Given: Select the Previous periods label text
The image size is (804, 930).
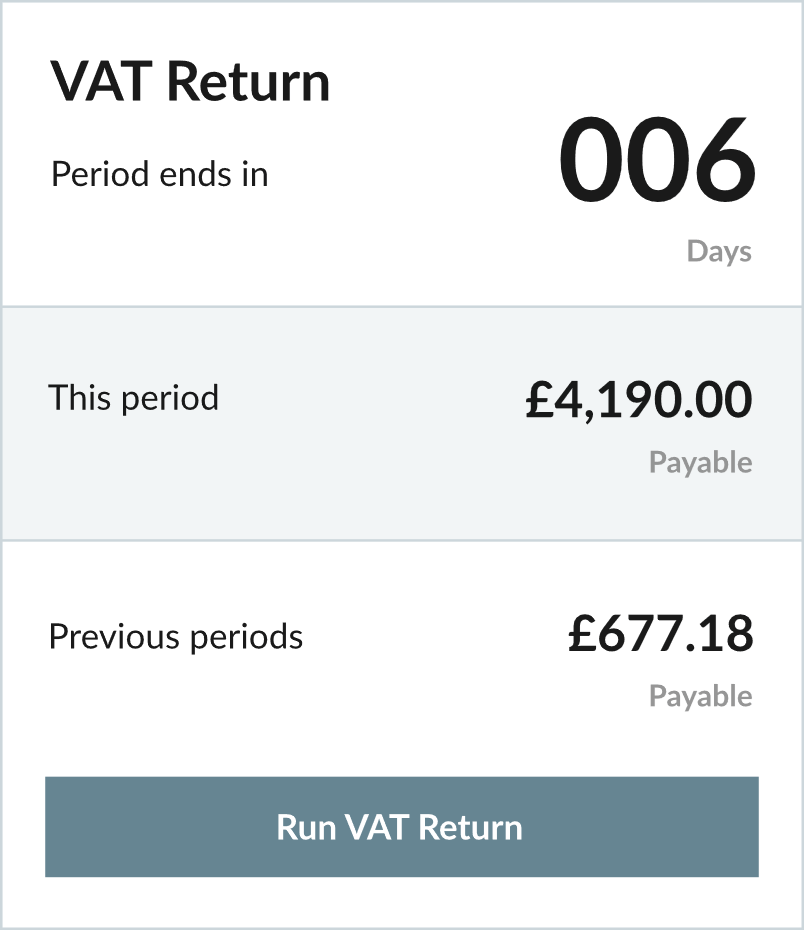Looking at the screenshot, I should click(x=176, y=637).
